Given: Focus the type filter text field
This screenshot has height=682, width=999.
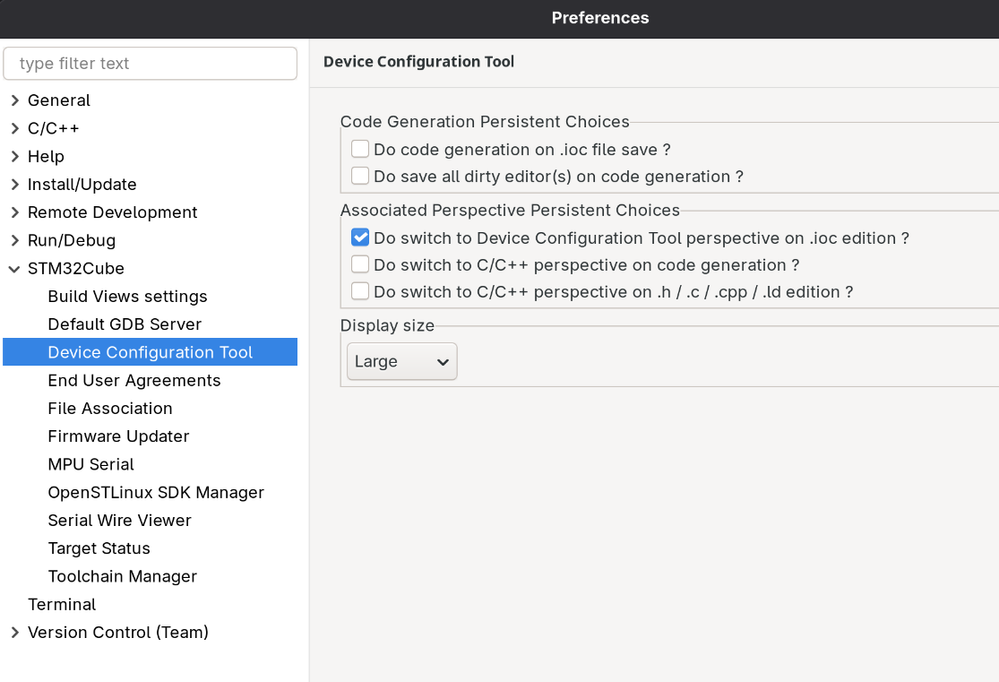Looking at the screenshot, I should (150, 63).
